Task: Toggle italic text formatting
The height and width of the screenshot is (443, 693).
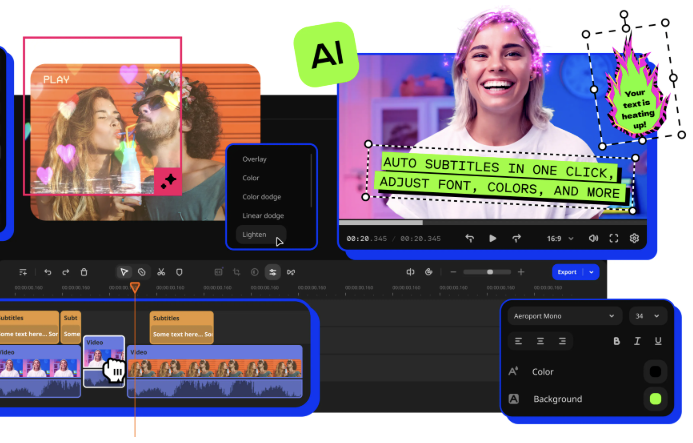Action: click(637, 341)
